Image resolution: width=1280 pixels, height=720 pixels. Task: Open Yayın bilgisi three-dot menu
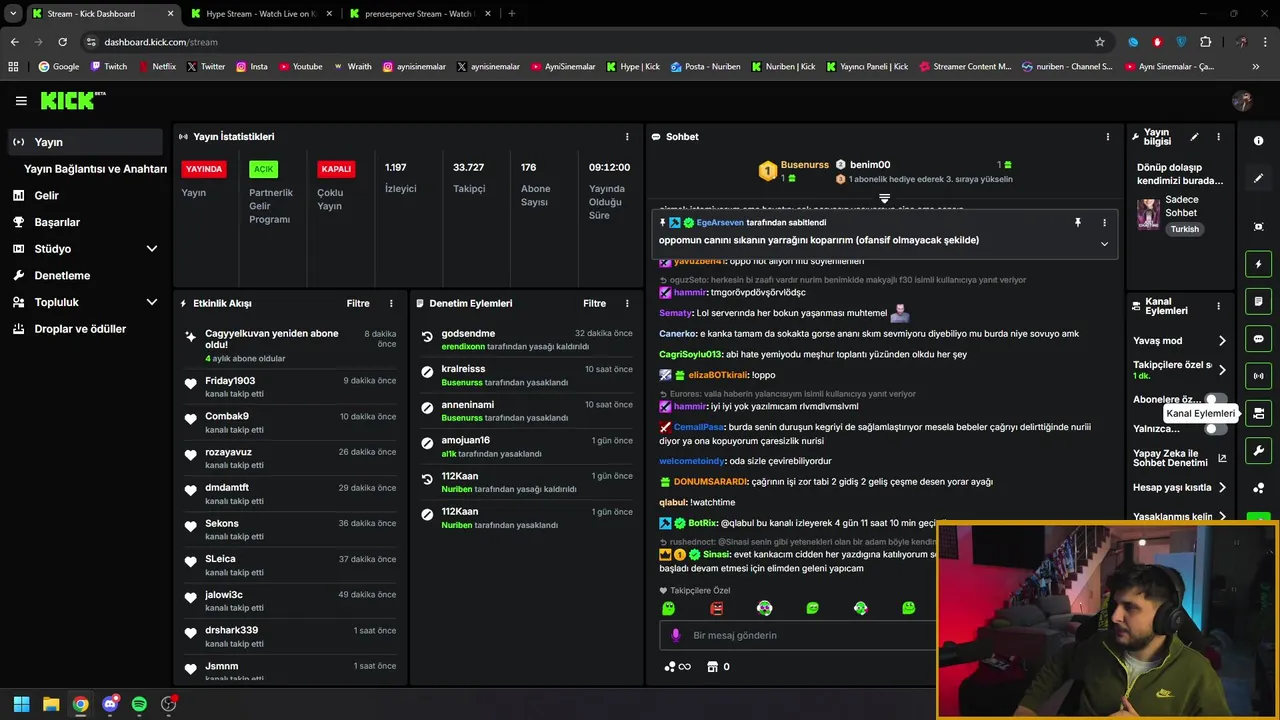tap(1218, 137)
